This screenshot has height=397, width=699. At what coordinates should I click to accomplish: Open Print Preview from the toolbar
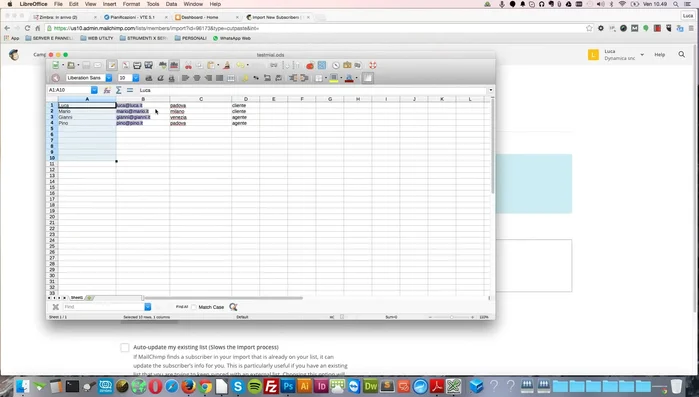coord(148,65)
